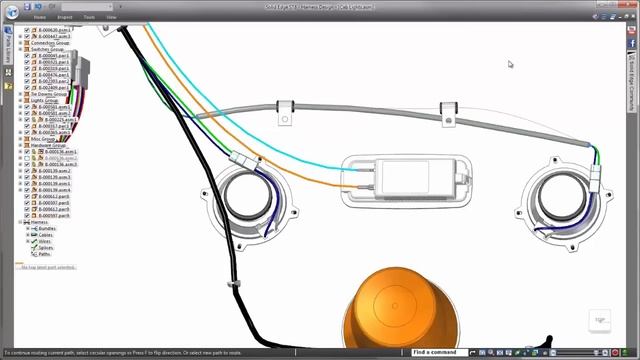Screen dimensions: 640x360
Task: Select Paths under Harness
Action: (x=44, y=254)
